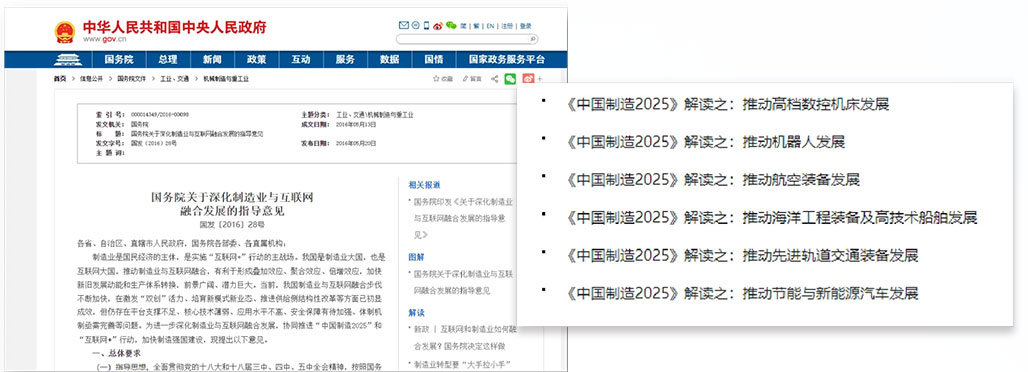The image size is (1028, 372).
Task: Click 国务院文件 breadcrumb link
Action: 132,79
